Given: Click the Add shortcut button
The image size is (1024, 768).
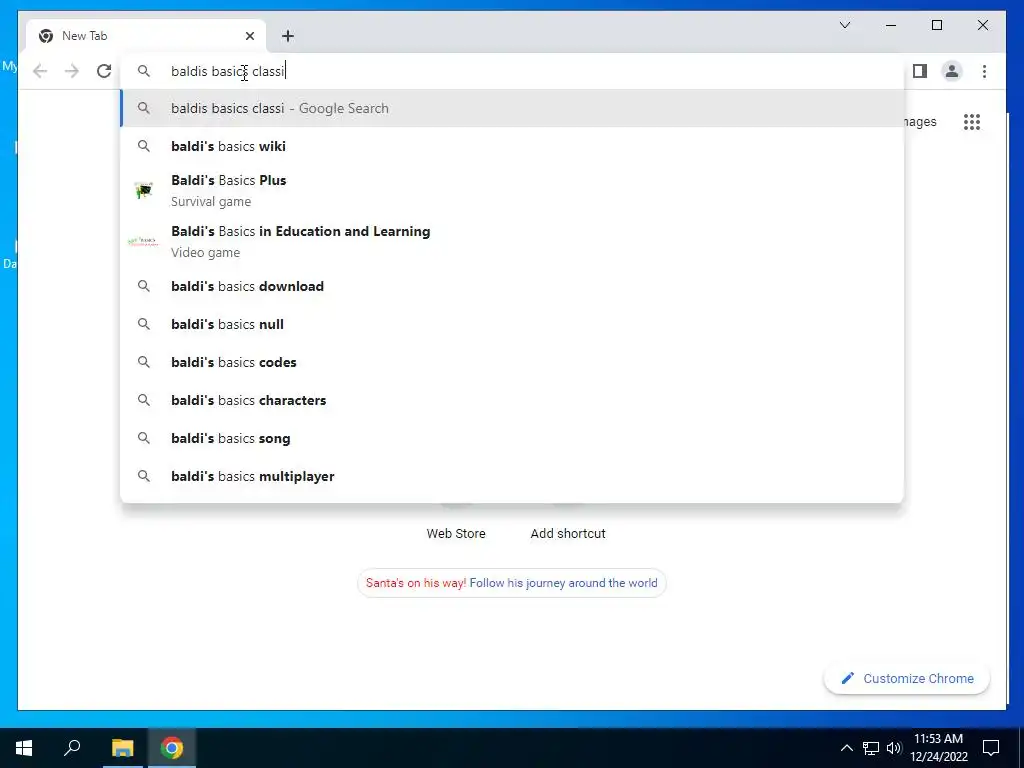Looking at the screenshot, I should (568, 534).
